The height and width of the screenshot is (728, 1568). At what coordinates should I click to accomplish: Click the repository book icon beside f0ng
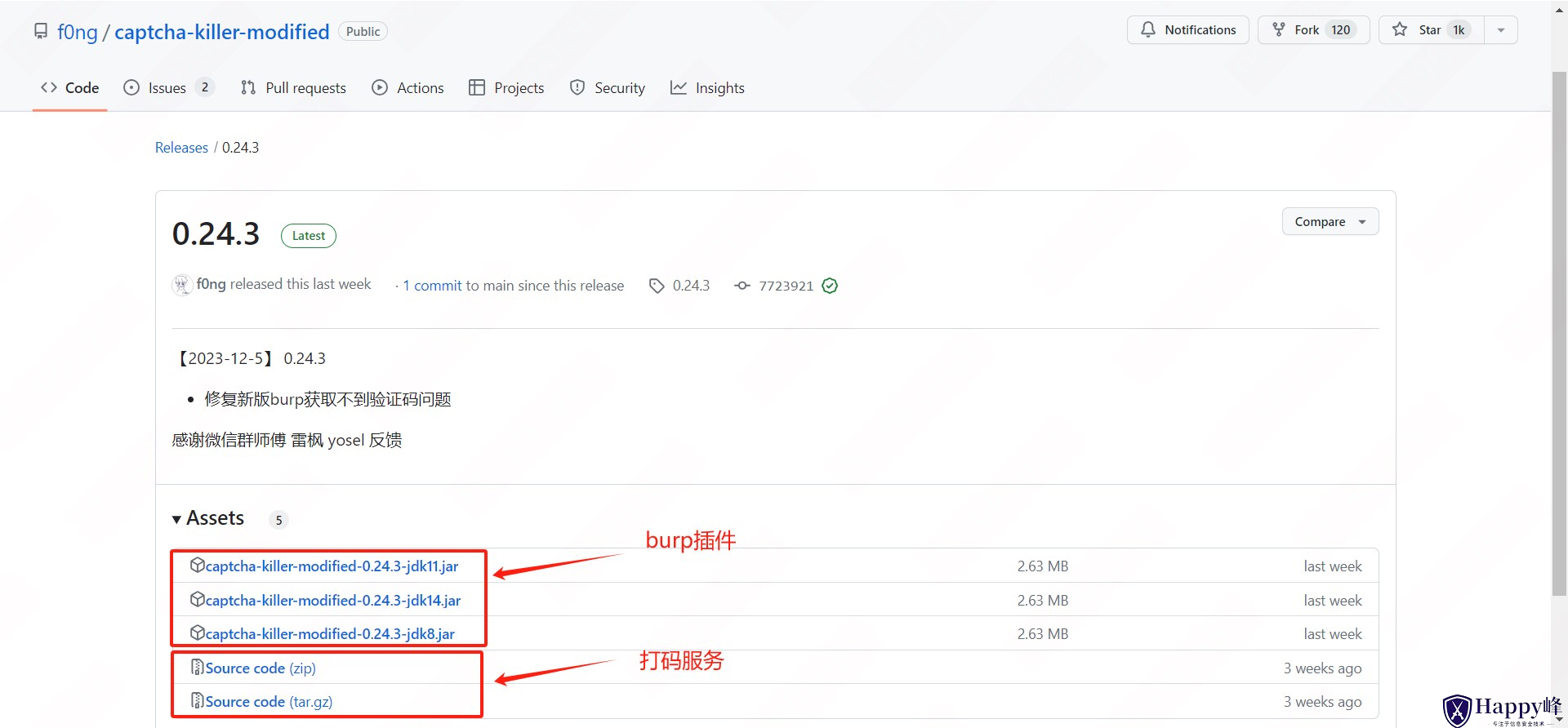point(41,31)
